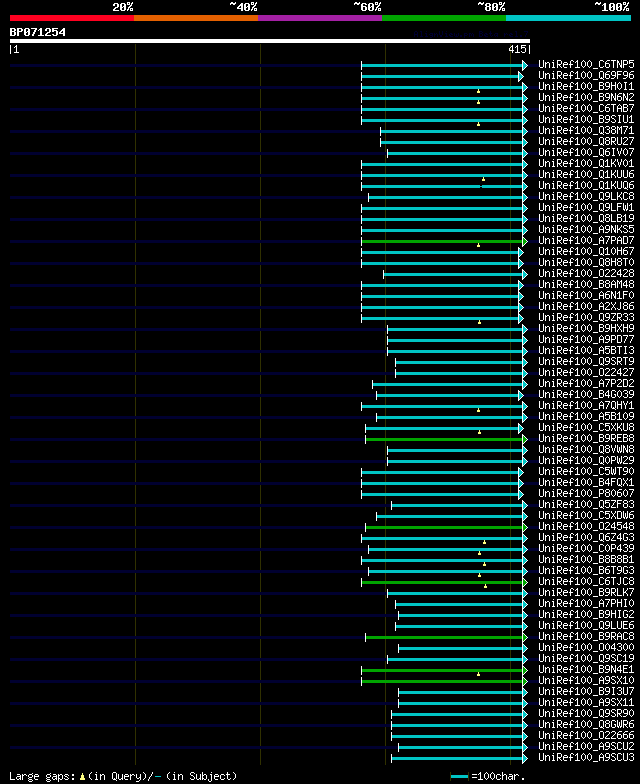This screenshot has width=640, height=784.
Task: Select the label UniRef100_A7PAD7
Action: point(586,240)
